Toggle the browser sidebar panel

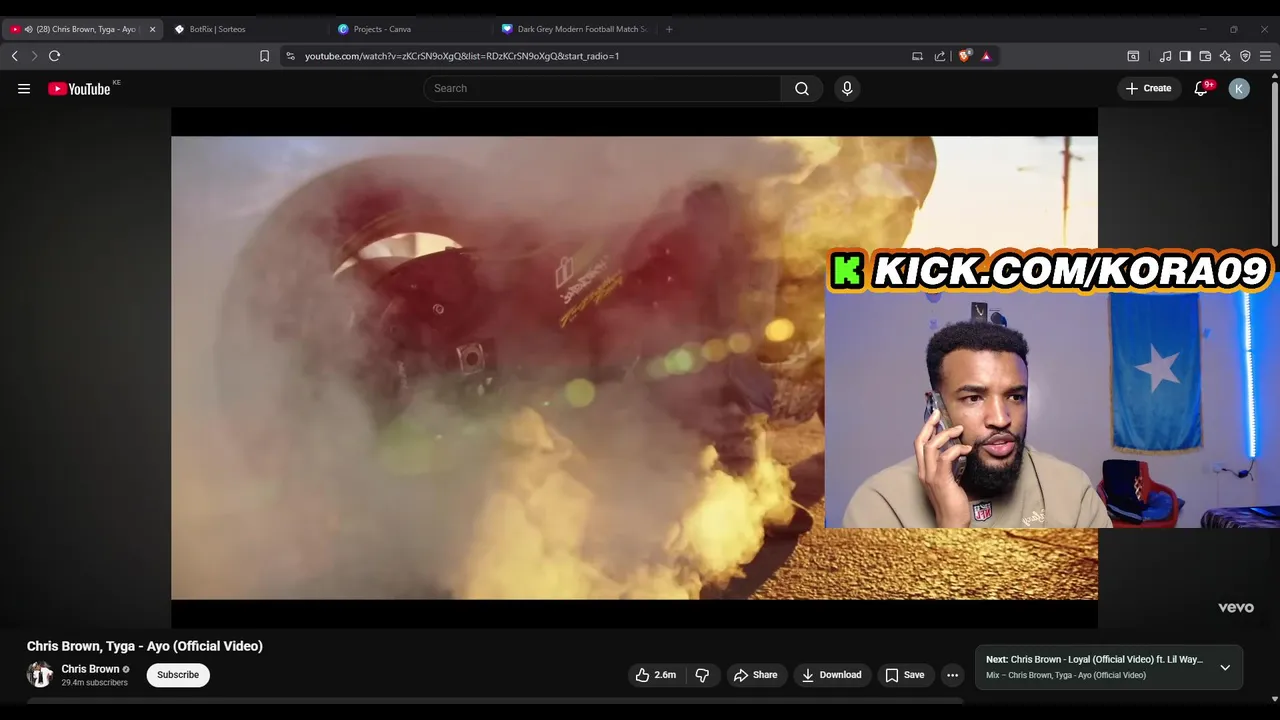[x=1185, y=56]
